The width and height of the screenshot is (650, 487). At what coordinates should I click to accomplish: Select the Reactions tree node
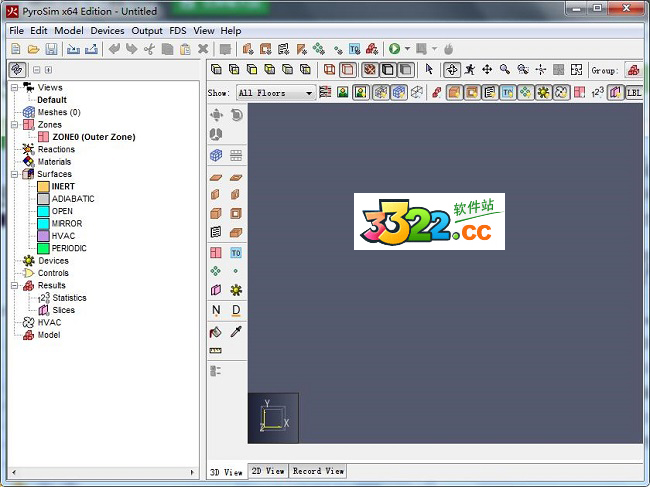click(x=56, y=149)
